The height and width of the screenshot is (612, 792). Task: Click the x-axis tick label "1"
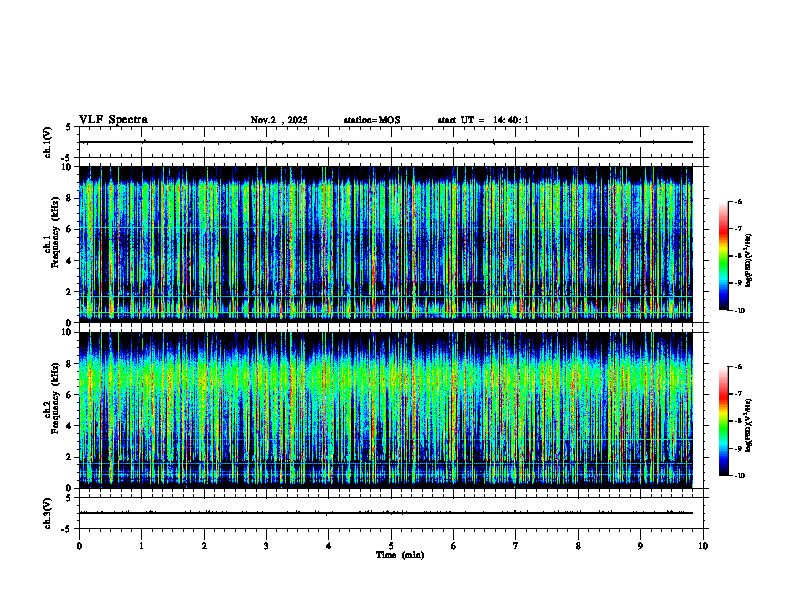[x=141, y=546]
